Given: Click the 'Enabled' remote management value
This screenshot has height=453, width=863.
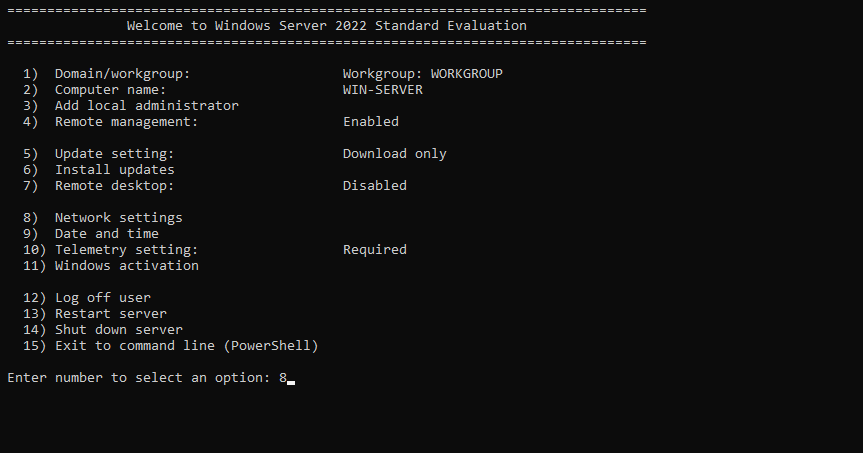Looking at the screenshot, I should pos(370,122).
